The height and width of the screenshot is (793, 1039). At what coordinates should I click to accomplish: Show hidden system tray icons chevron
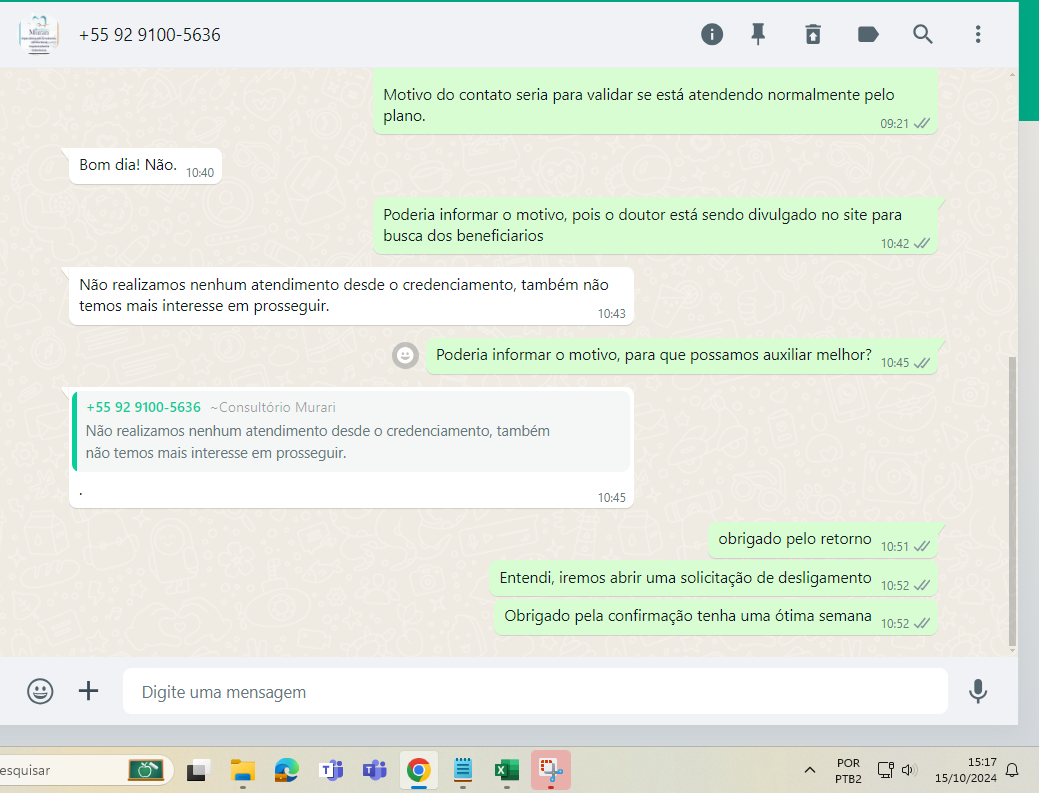pos(810,770)
